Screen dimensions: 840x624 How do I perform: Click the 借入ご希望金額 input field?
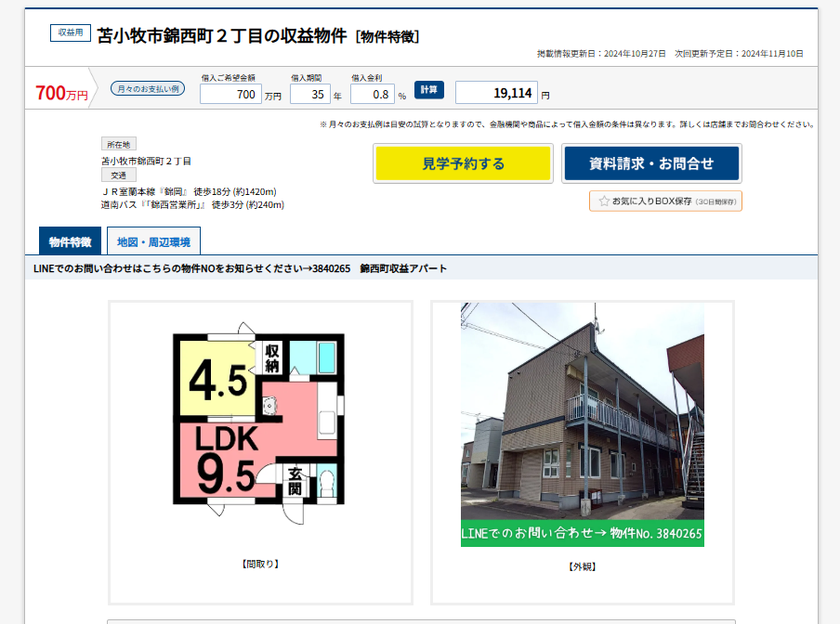[231, 94]
